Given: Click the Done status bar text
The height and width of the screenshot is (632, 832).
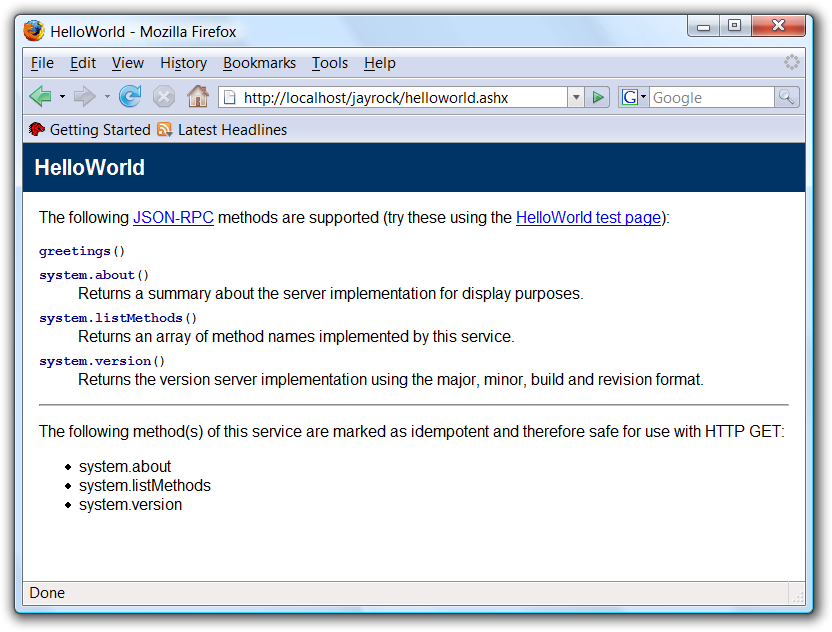Looking at the screenshot, I should click(47, 593).
